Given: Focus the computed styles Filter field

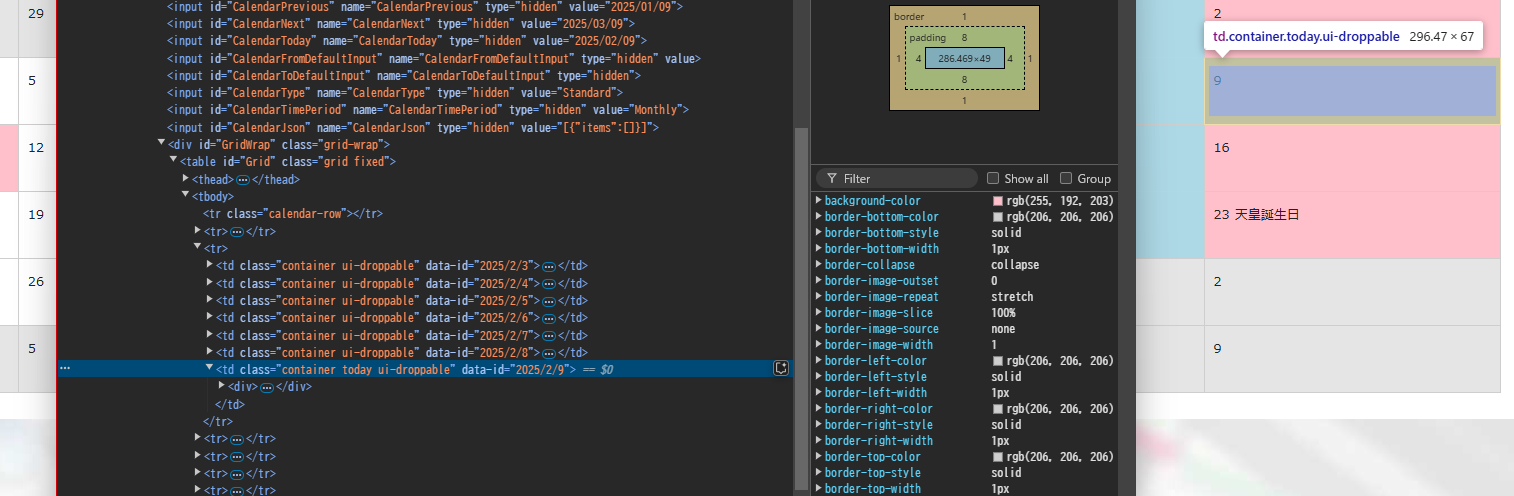Looking at the screenshot, I should click(x=897, y=178).
